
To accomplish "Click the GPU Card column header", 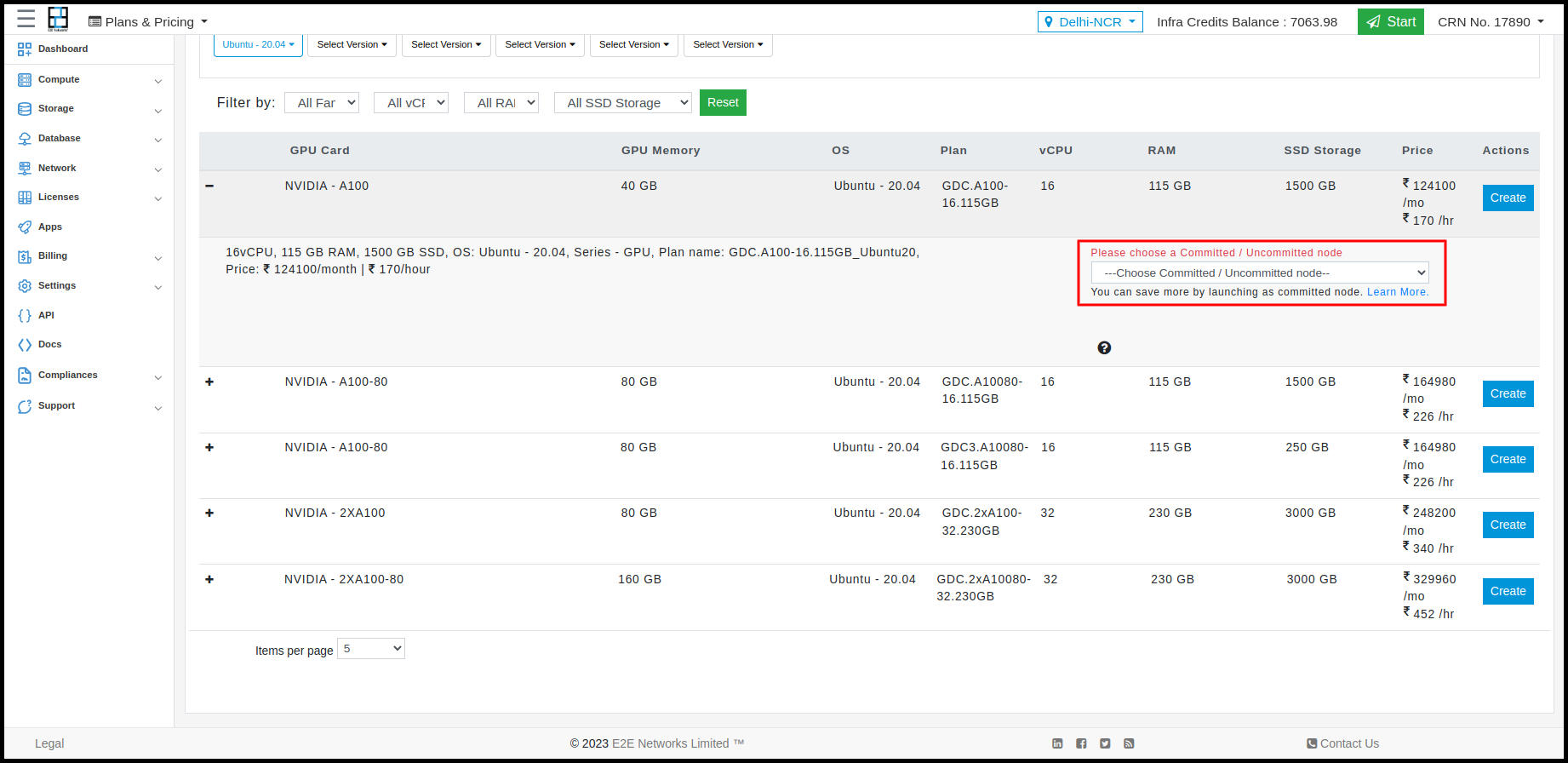I will click(320, 151).
